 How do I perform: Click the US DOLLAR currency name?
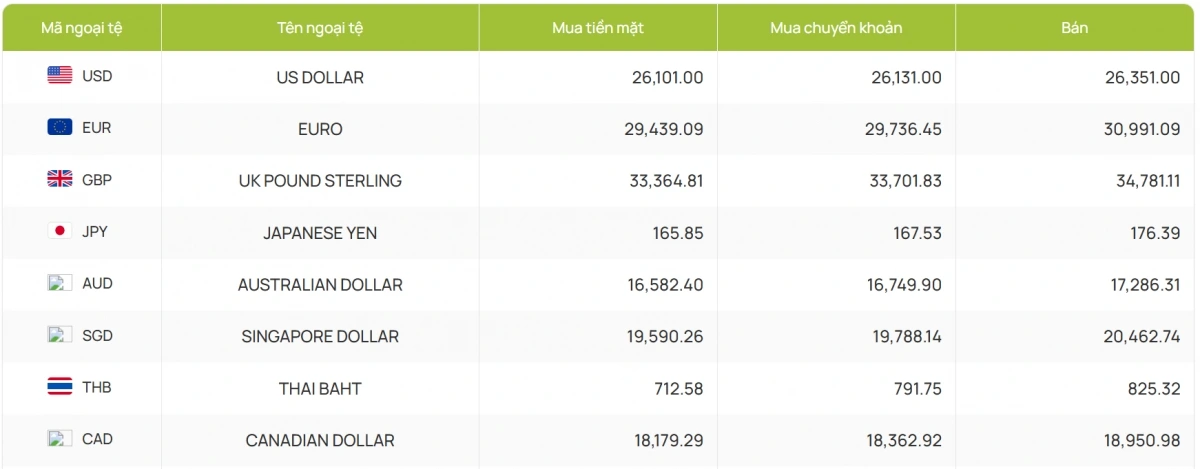pos(320,77)
